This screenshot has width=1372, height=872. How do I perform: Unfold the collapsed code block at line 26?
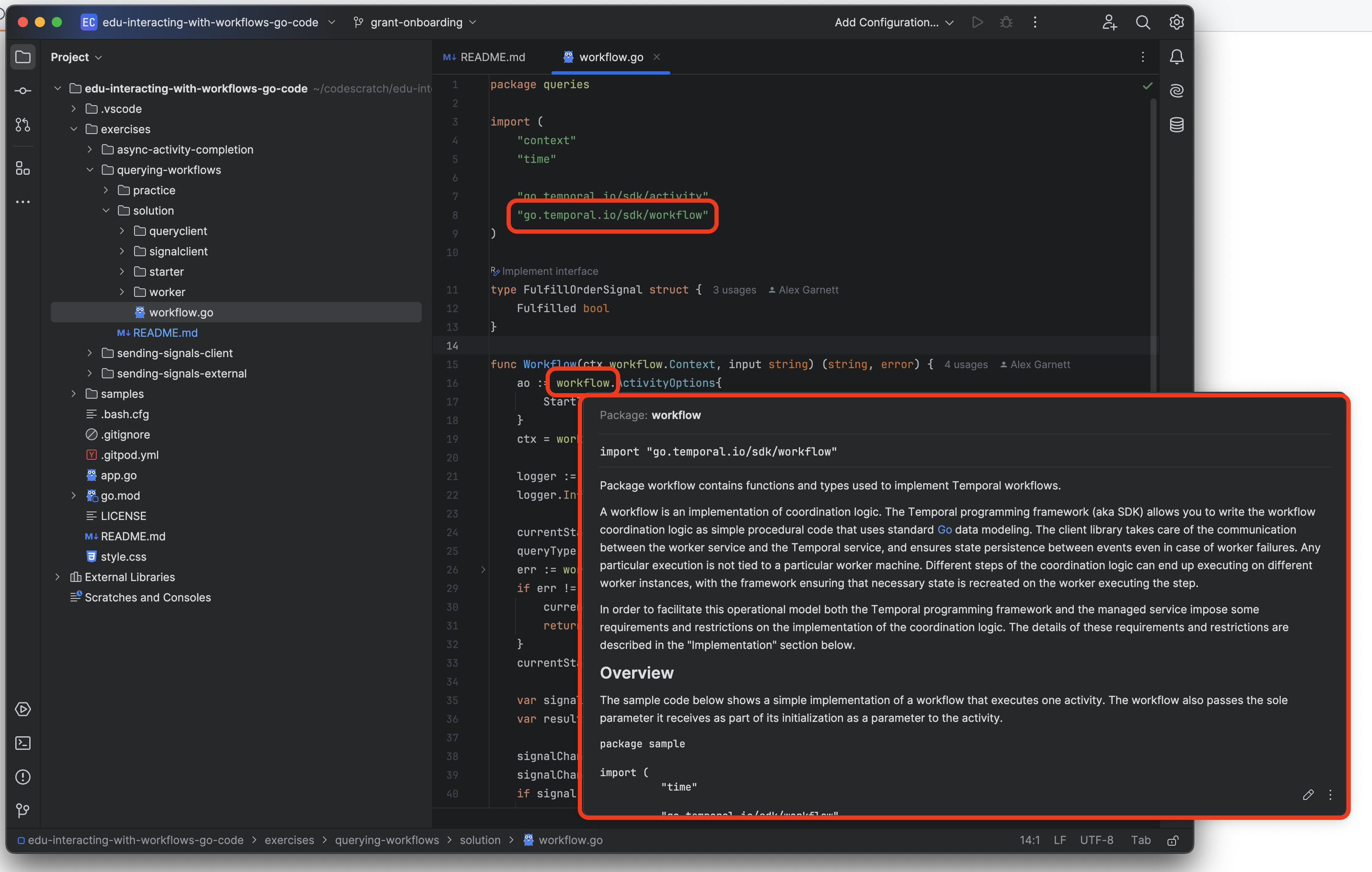click(x=483, y=570)
